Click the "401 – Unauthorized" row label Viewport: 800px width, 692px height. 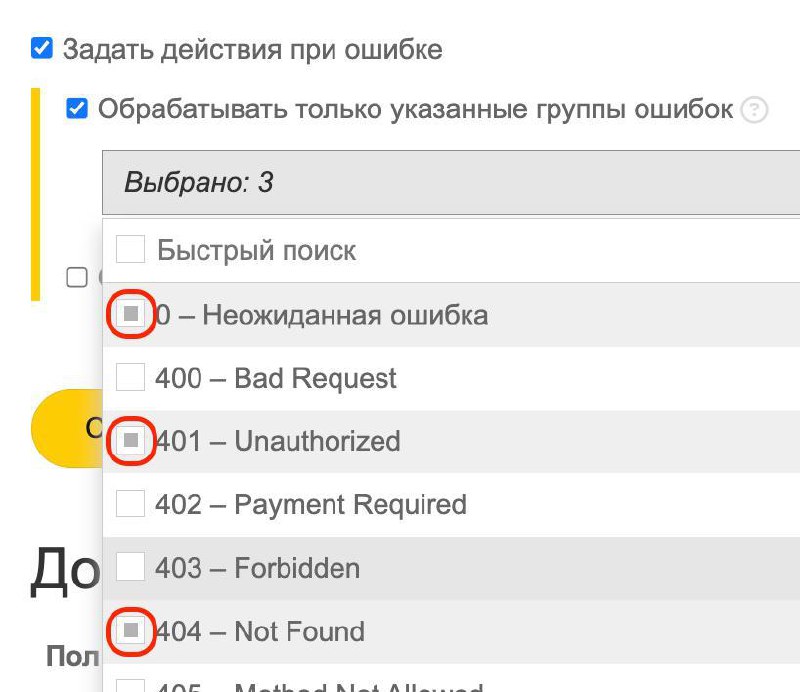(x=278, y=441)
